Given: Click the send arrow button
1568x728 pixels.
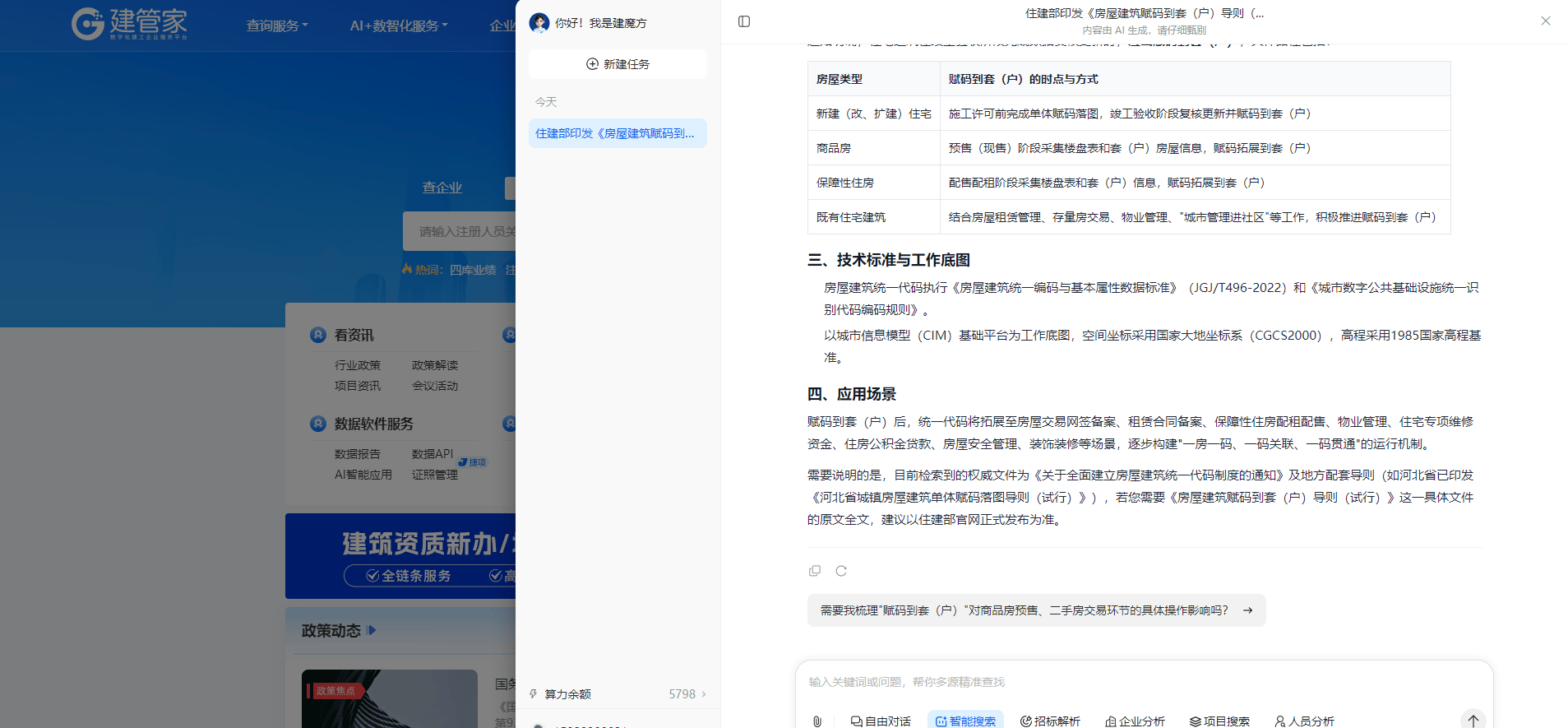Looking at the screenshot, I should point(1473,720).
